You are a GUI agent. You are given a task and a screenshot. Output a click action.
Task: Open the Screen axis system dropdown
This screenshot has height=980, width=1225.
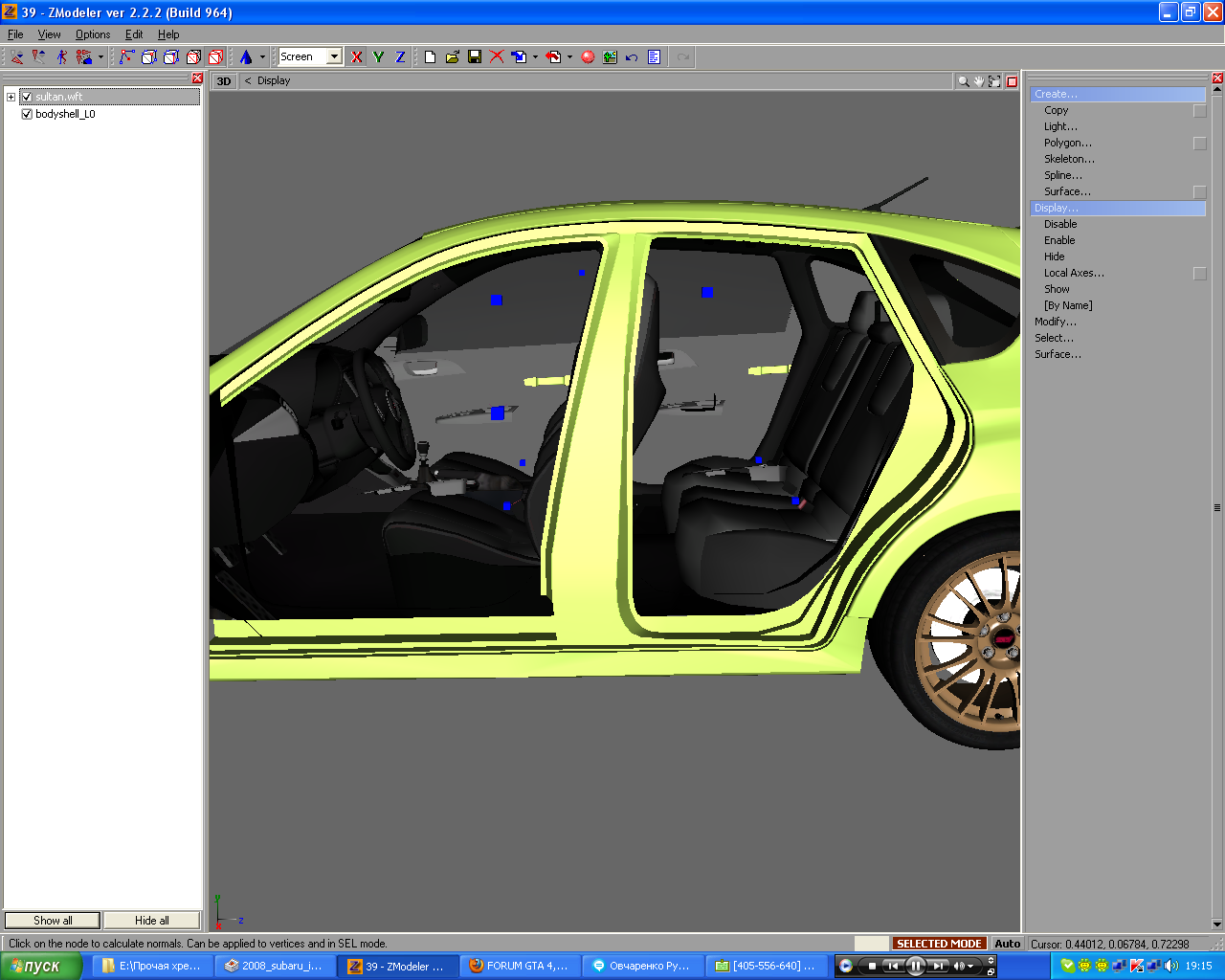(x=334, y=57)
